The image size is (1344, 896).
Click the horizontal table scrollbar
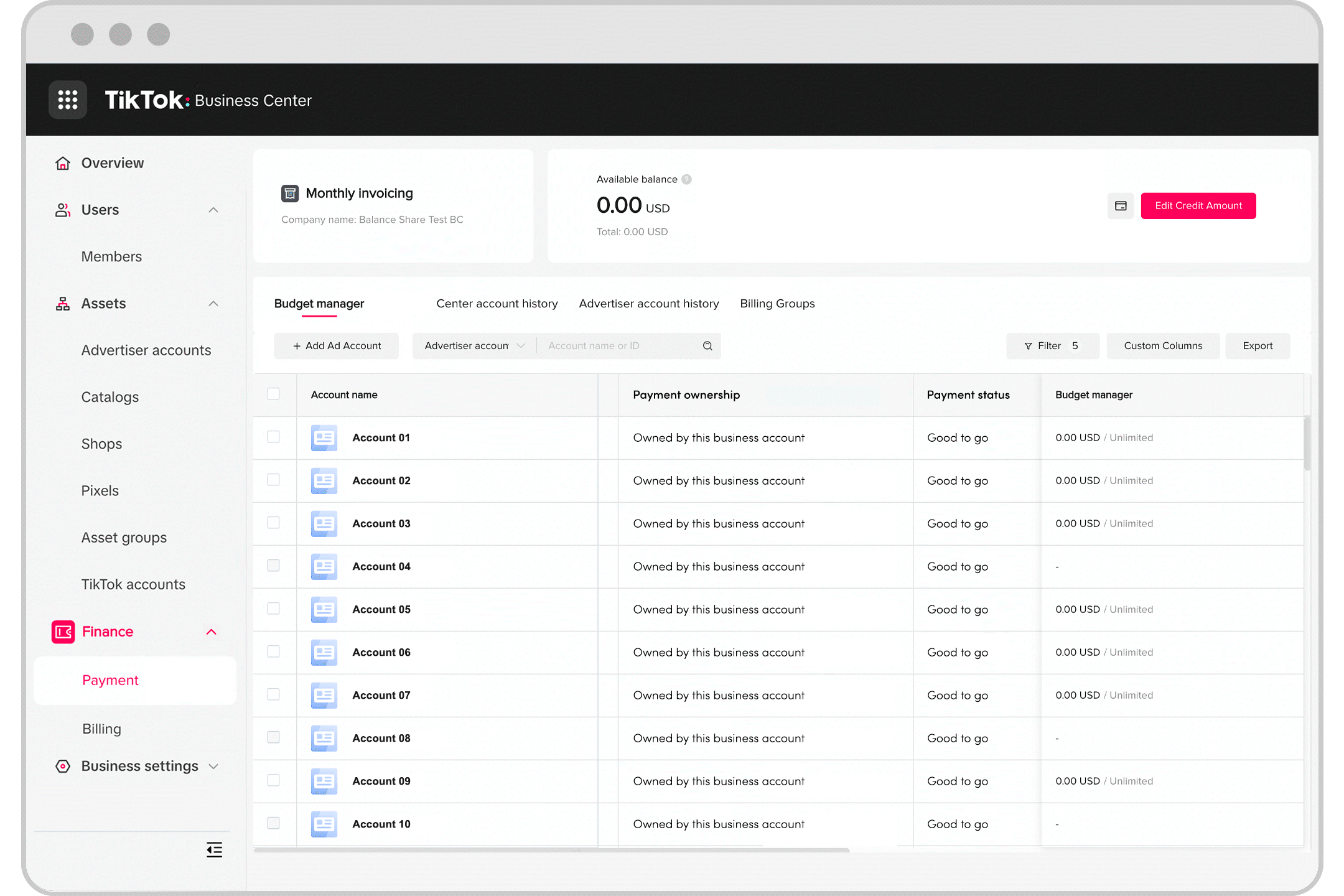click(x=551, y=850)
